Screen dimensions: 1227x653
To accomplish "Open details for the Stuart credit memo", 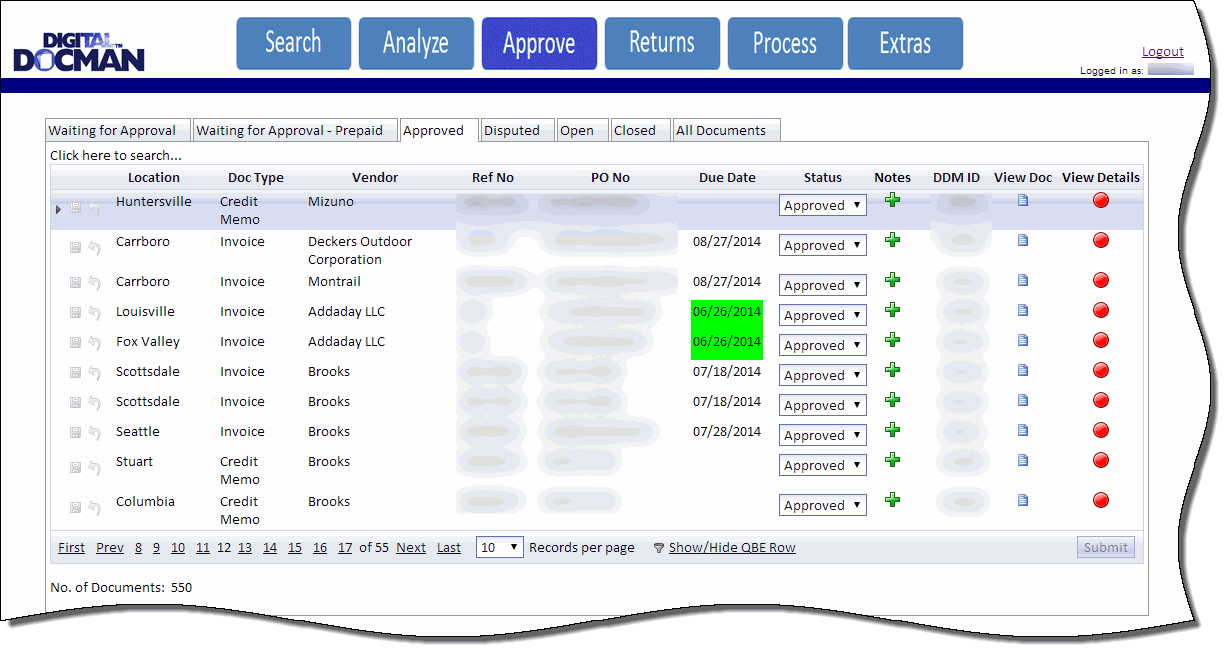I will [1101, 460].
